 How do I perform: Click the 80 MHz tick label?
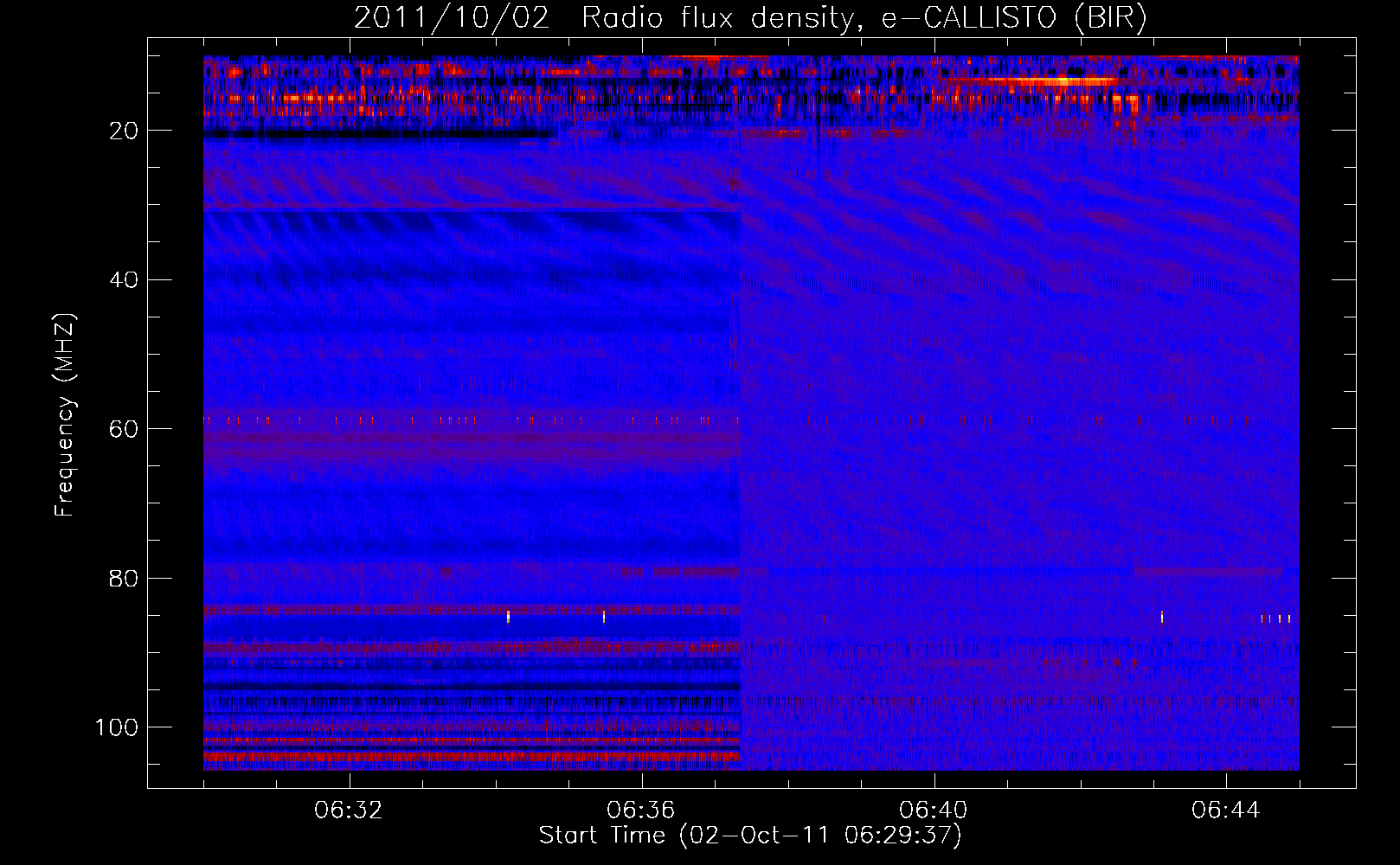point(124,579)
